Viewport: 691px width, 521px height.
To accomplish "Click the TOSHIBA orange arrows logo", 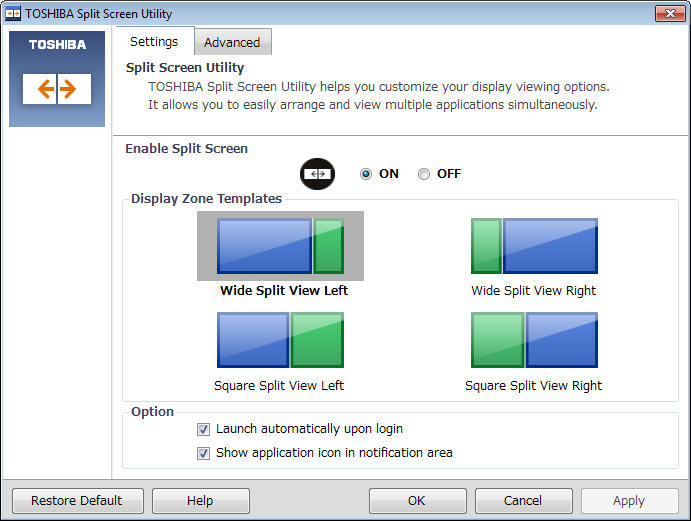I will pyautogui.click(x=57, y=89).
